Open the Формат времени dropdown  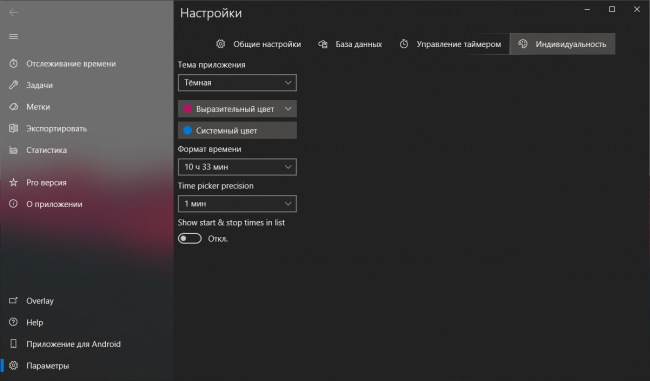pos(237,167)
